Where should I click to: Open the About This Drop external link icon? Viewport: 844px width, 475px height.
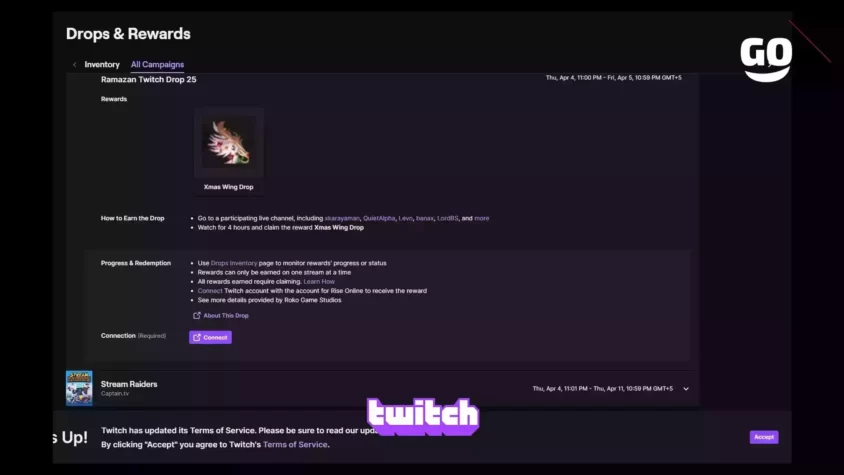196,316
